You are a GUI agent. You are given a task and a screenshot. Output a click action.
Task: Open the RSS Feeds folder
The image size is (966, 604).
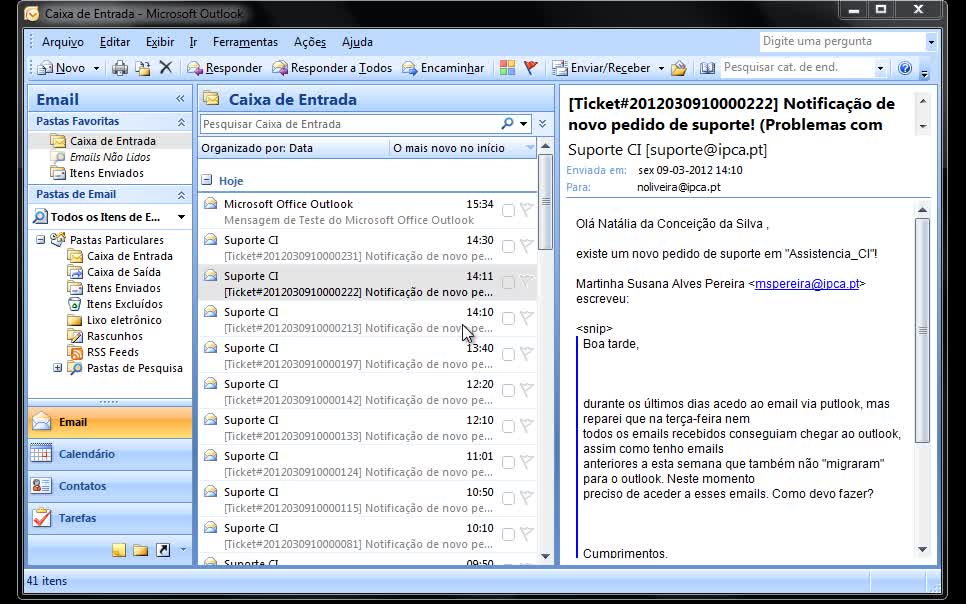coord(113,352)
